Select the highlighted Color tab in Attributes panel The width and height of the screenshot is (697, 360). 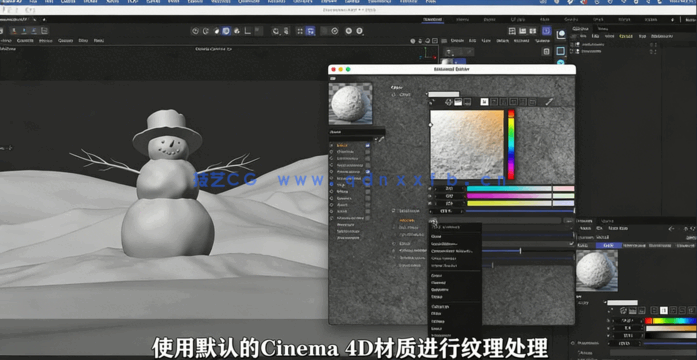609,245
